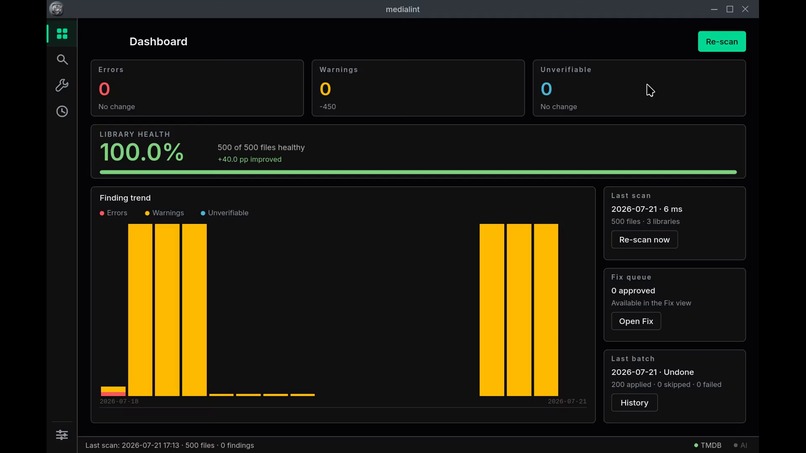Click the TMDB status indicator
This screenshot has width=806, height=453.
[707, 445]
